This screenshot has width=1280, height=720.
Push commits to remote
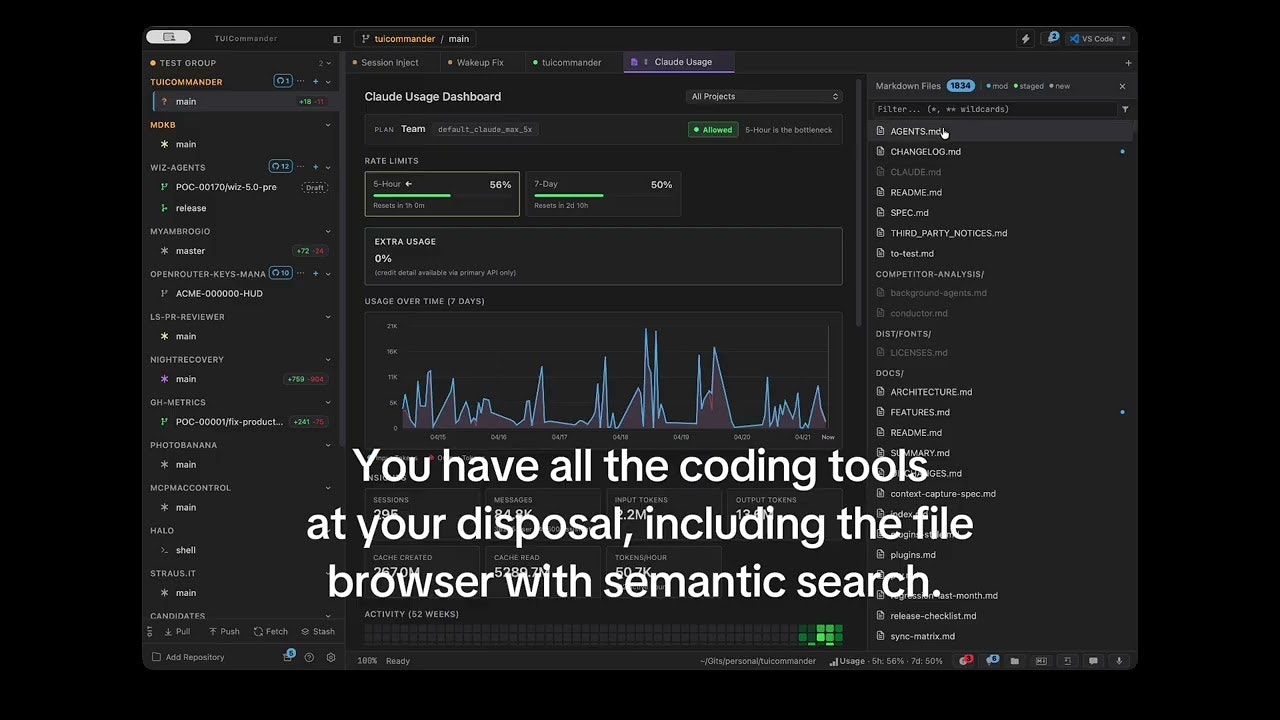point(224,632)
